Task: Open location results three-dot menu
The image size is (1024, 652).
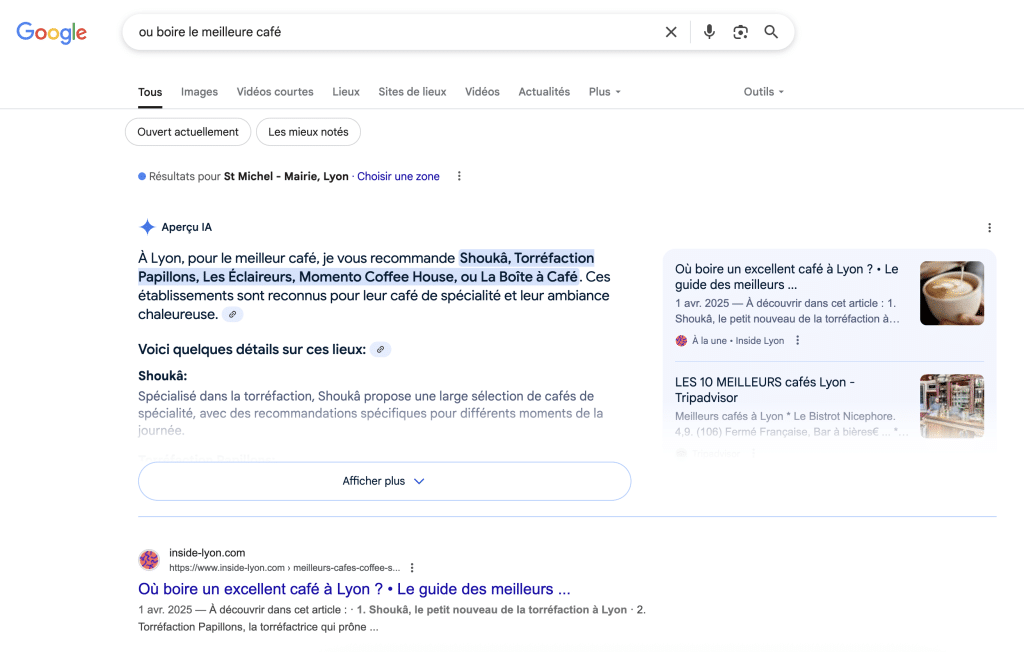Action: (x=459, y=176)
